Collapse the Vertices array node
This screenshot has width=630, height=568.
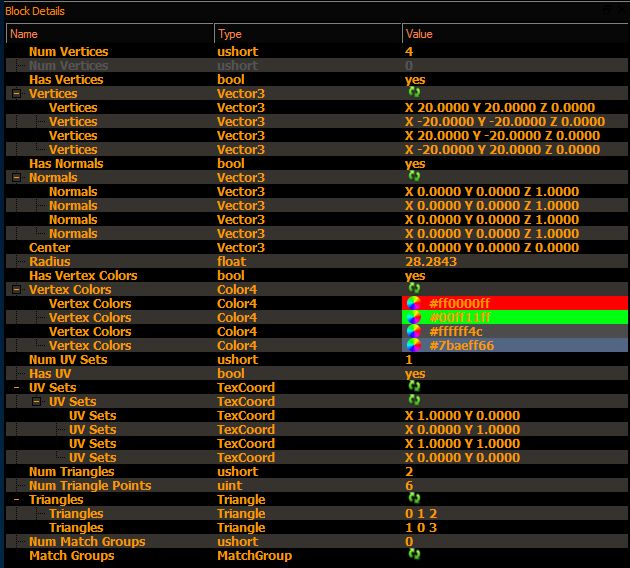point(16,94)
